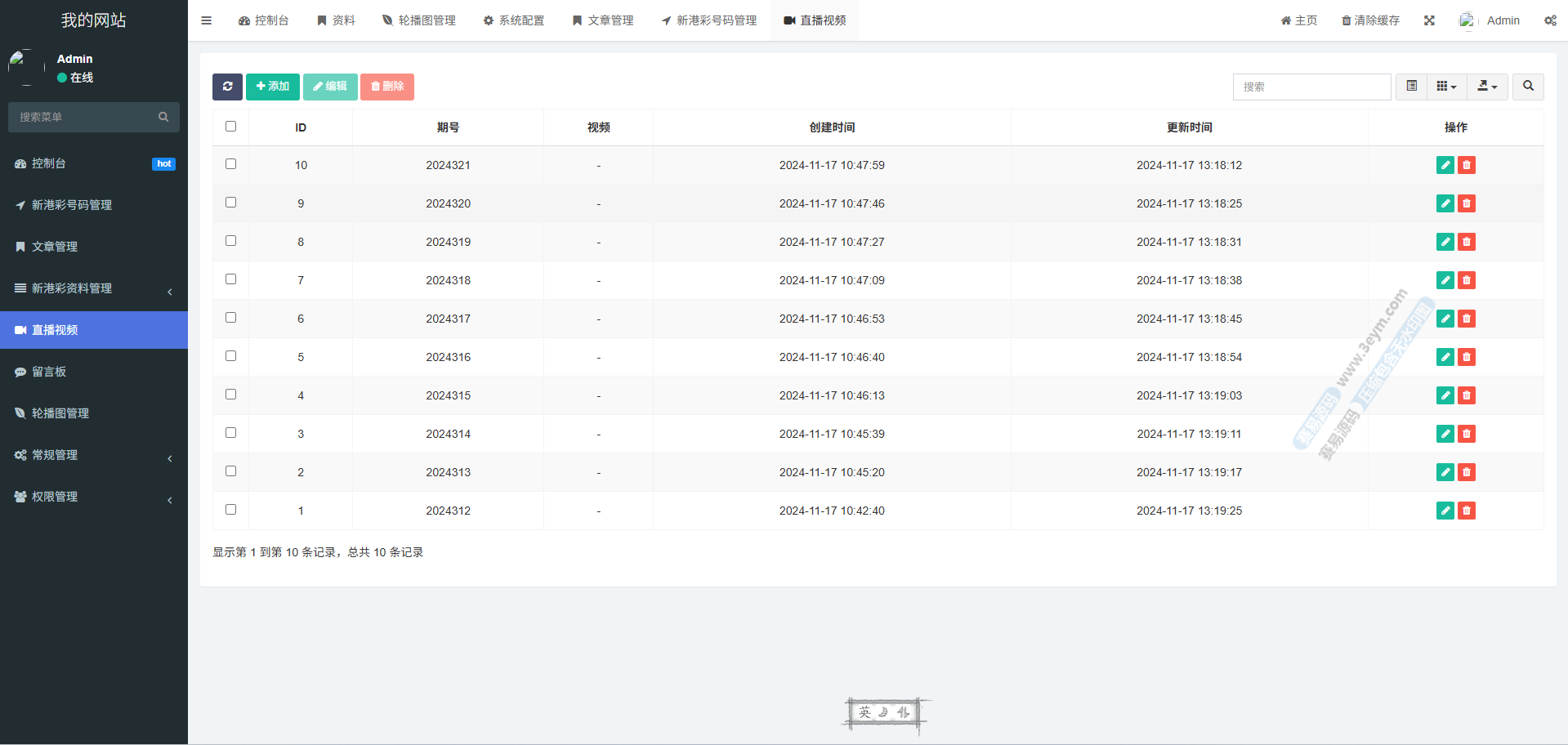The width and height of the screenshot is (1568, 745).
Task: Click the refresh table icon button
Action: (x=227, y=87)
